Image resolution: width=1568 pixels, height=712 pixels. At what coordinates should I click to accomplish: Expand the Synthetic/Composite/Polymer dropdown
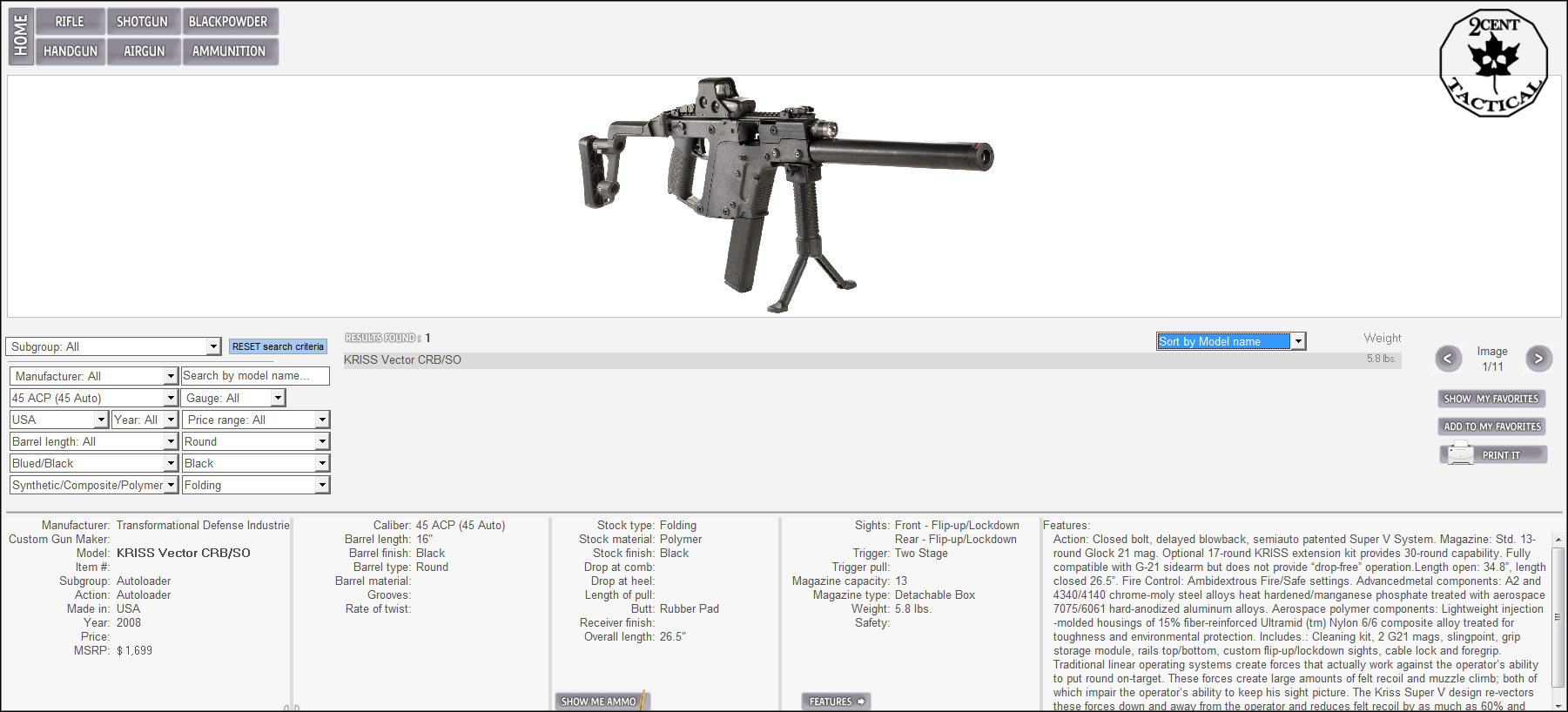171,485
